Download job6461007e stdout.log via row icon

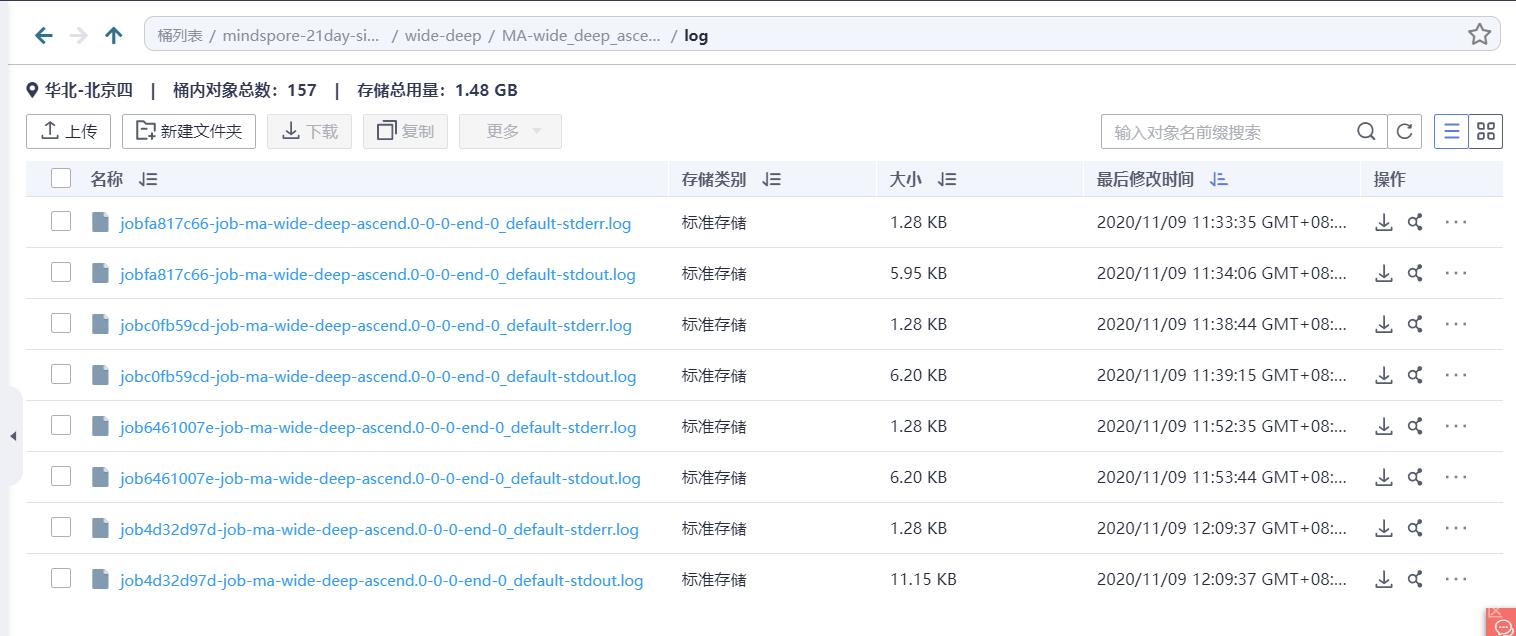click(1384, 478)
